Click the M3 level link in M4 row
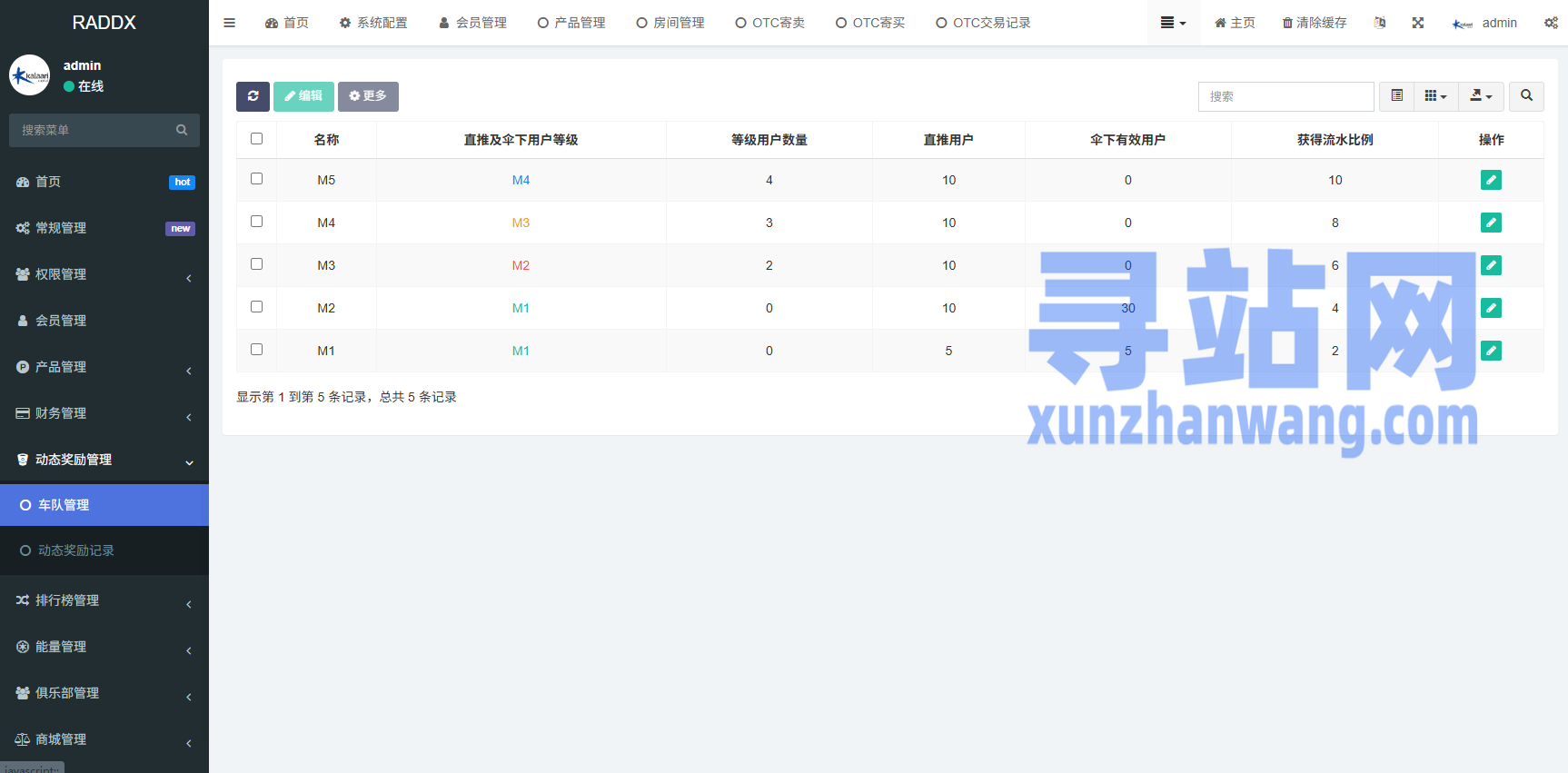The height and width of the screenshot is (773, 1568). 521,223
